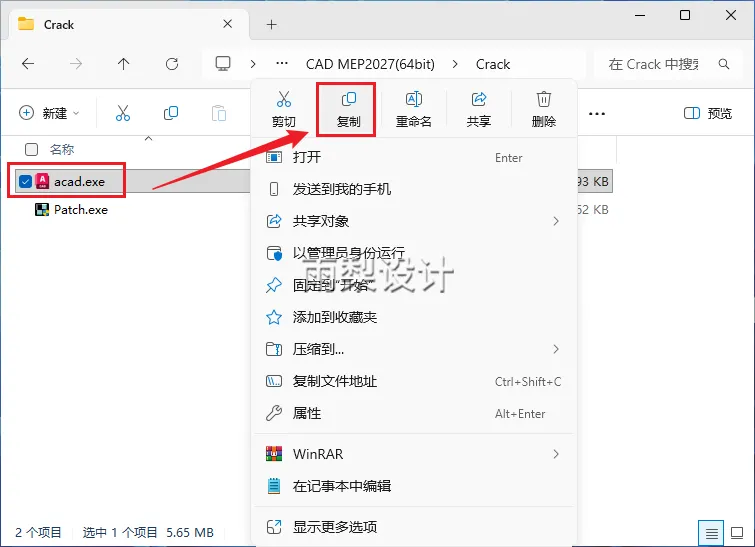
Task: Choose 复制文件地址 from the context menu
Action: 415,381
